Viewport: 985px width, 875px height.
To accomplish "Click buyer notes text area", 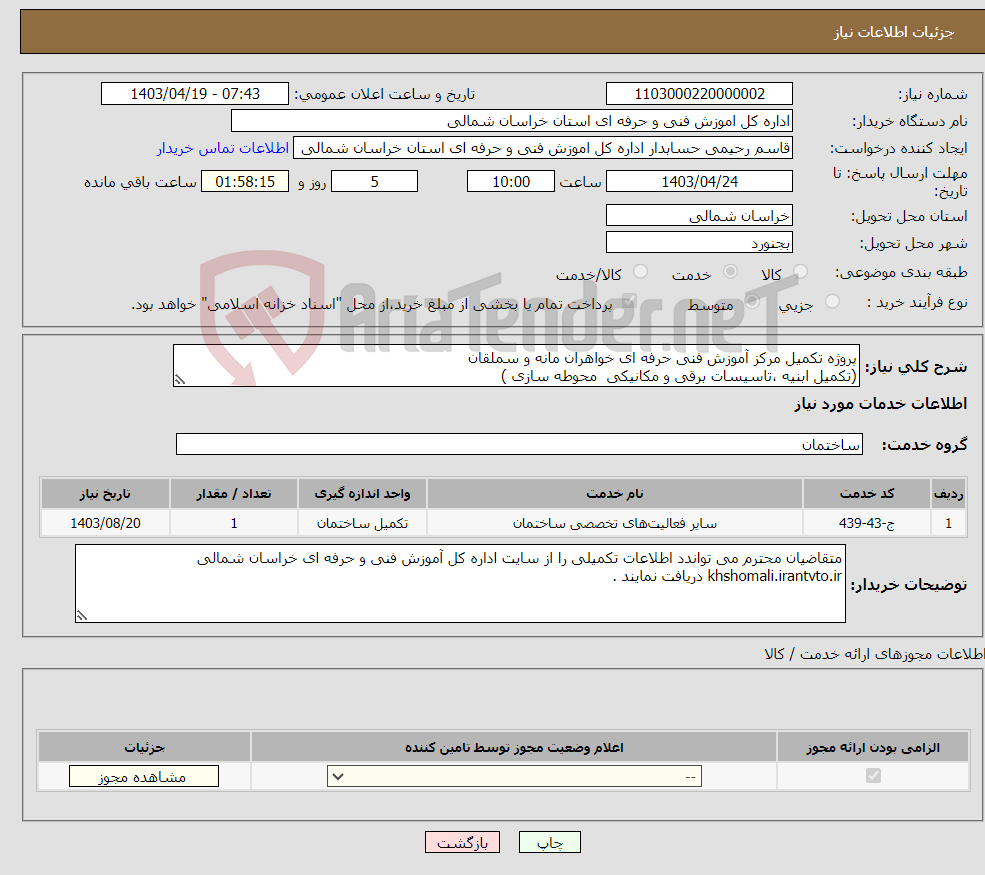I will pos(460,584).
